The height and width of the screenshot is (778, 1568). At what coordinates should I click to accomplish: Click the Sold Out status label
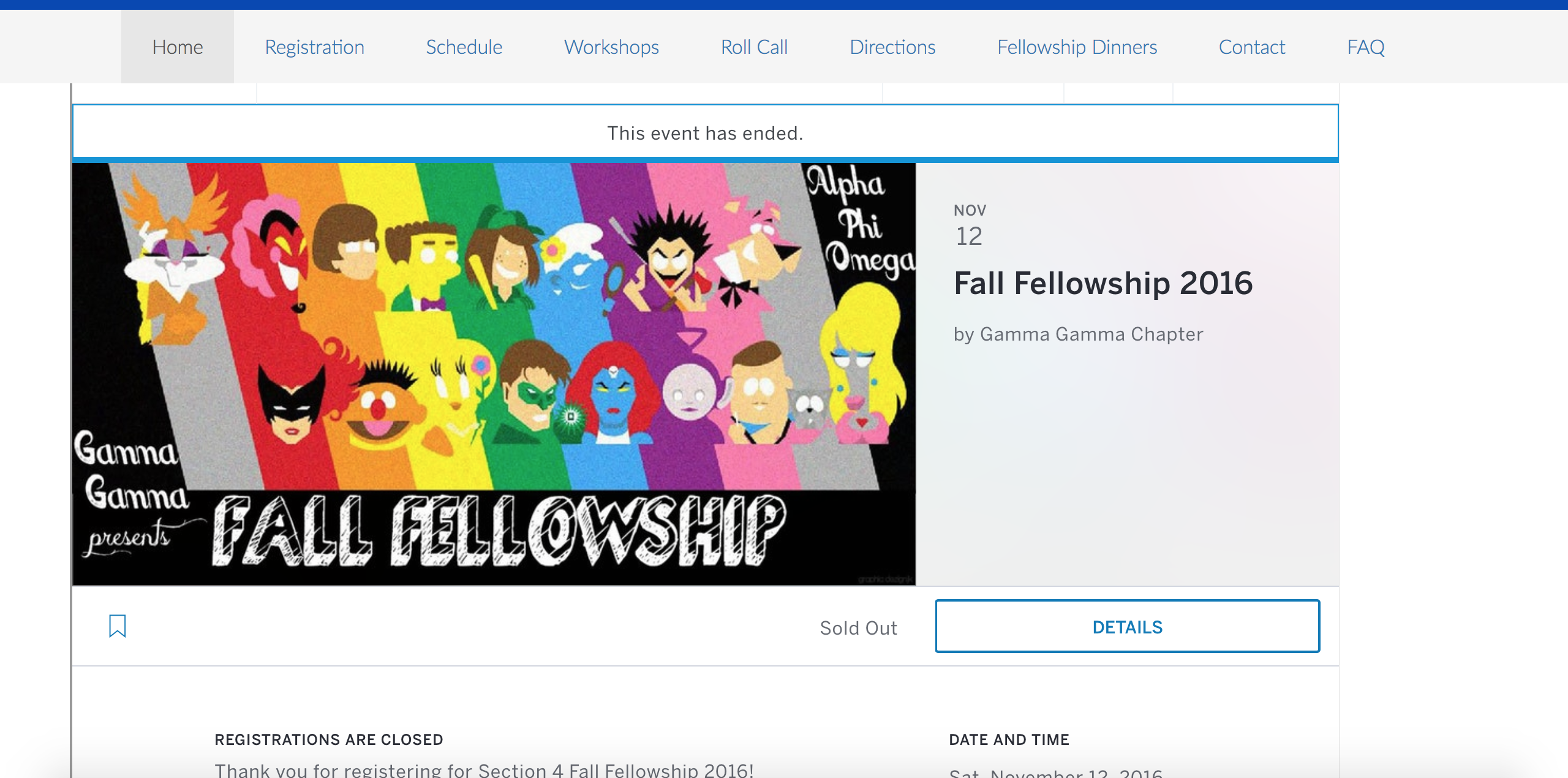858,628
